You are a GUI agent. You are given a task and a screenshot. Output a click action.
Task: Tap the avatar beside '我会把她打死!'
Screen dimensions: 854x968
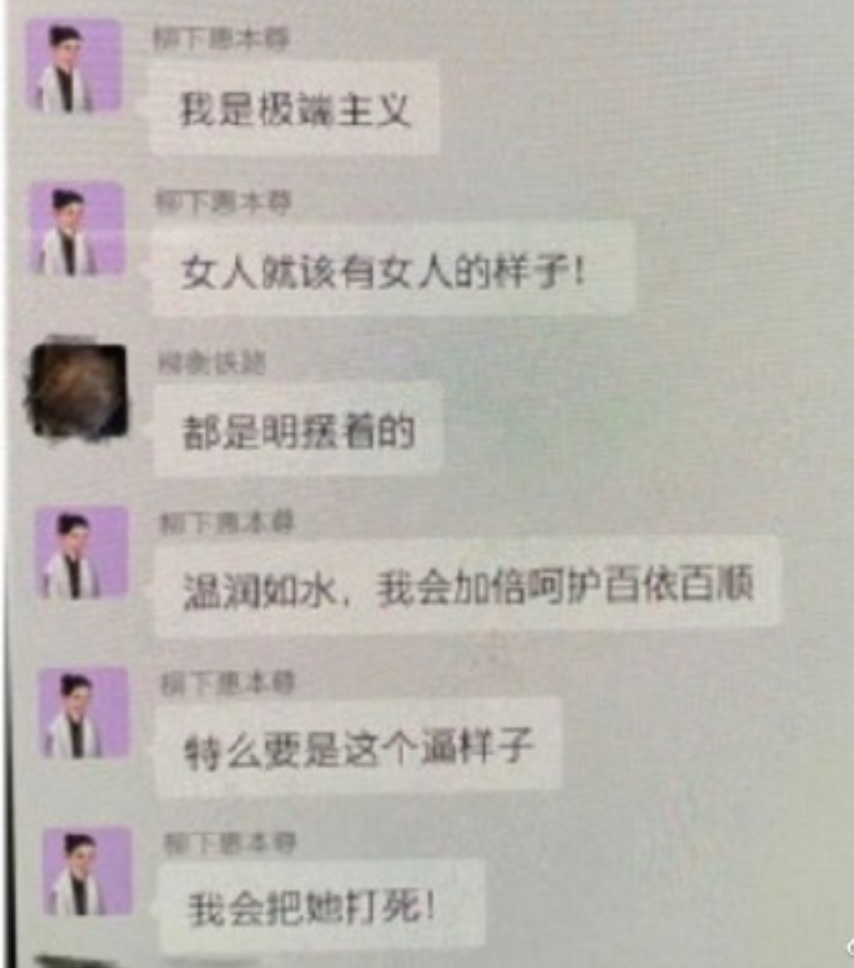point(88,872)
